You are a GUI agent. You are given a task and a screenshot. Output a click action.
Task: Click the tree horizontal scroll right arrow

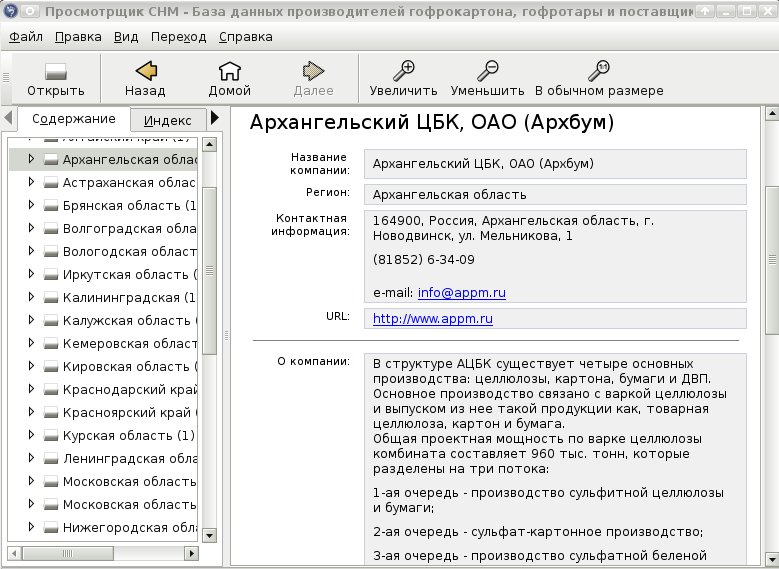click(x=191, y=553)
